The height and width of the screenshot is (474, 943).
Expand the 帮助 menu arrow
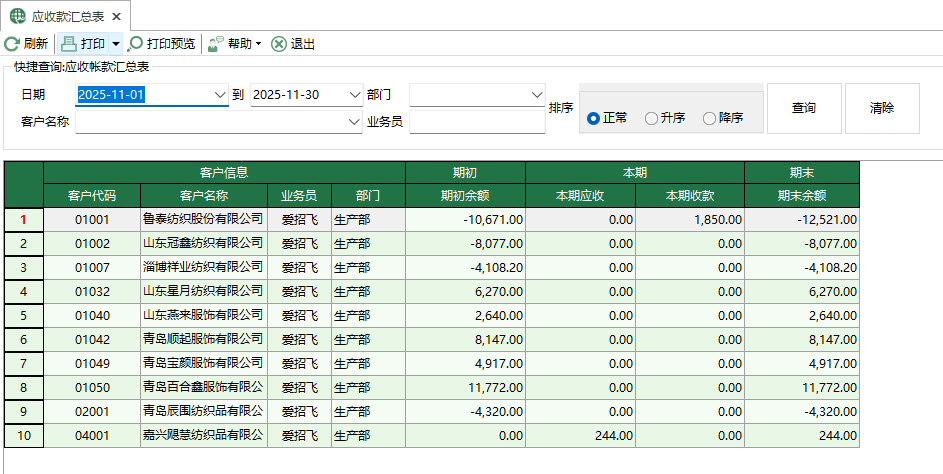point(259,44)
